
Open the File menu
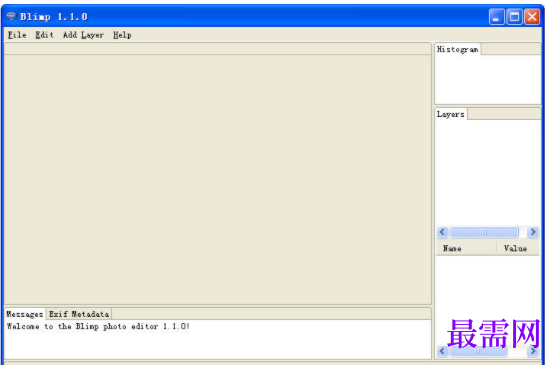(17, 35)
